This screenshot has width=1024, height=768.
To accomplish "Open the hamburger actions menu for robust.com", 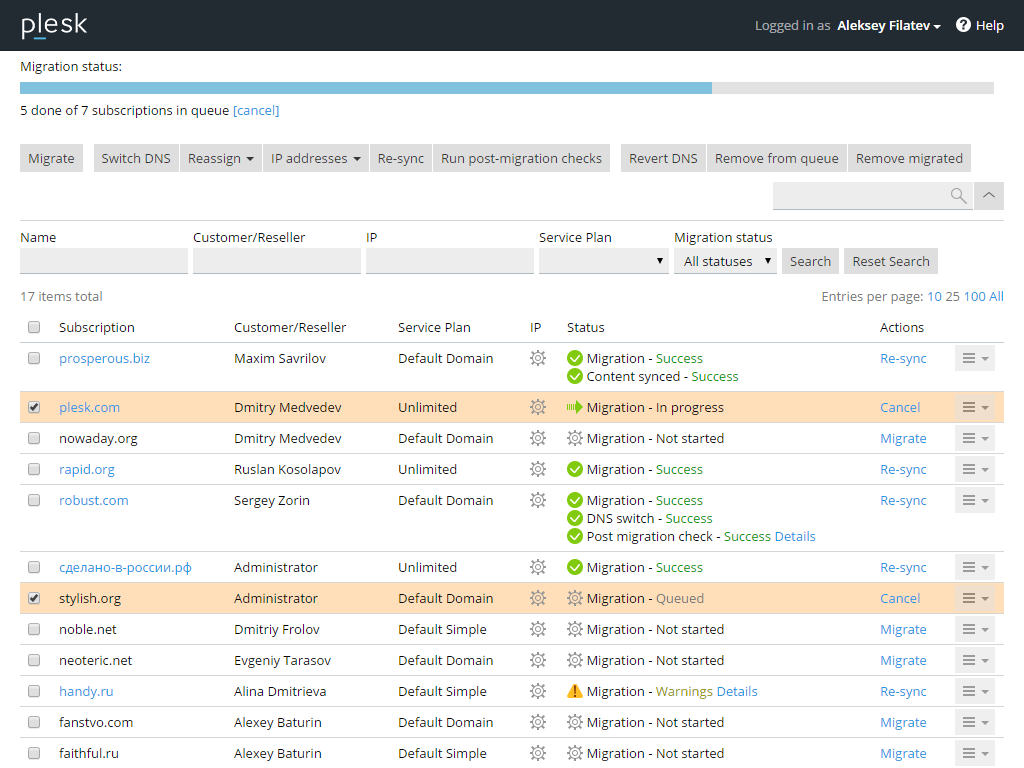I will [x=974, y=500].
